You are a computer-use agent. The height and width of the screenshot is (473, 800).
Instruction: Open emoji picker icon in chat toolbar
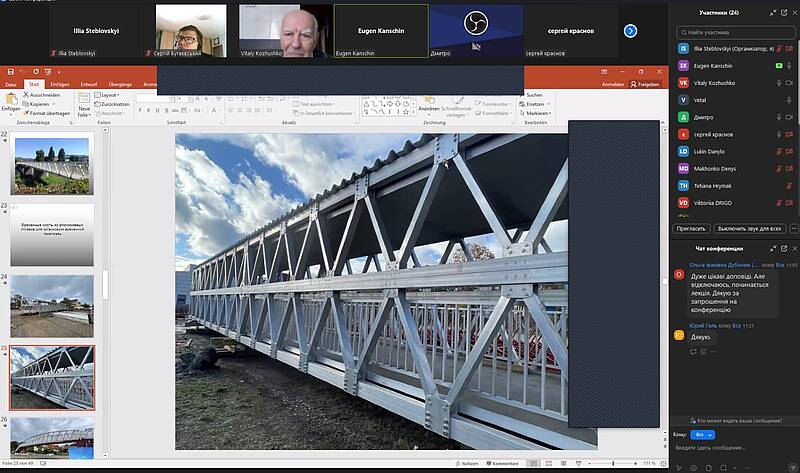[693, 467]
